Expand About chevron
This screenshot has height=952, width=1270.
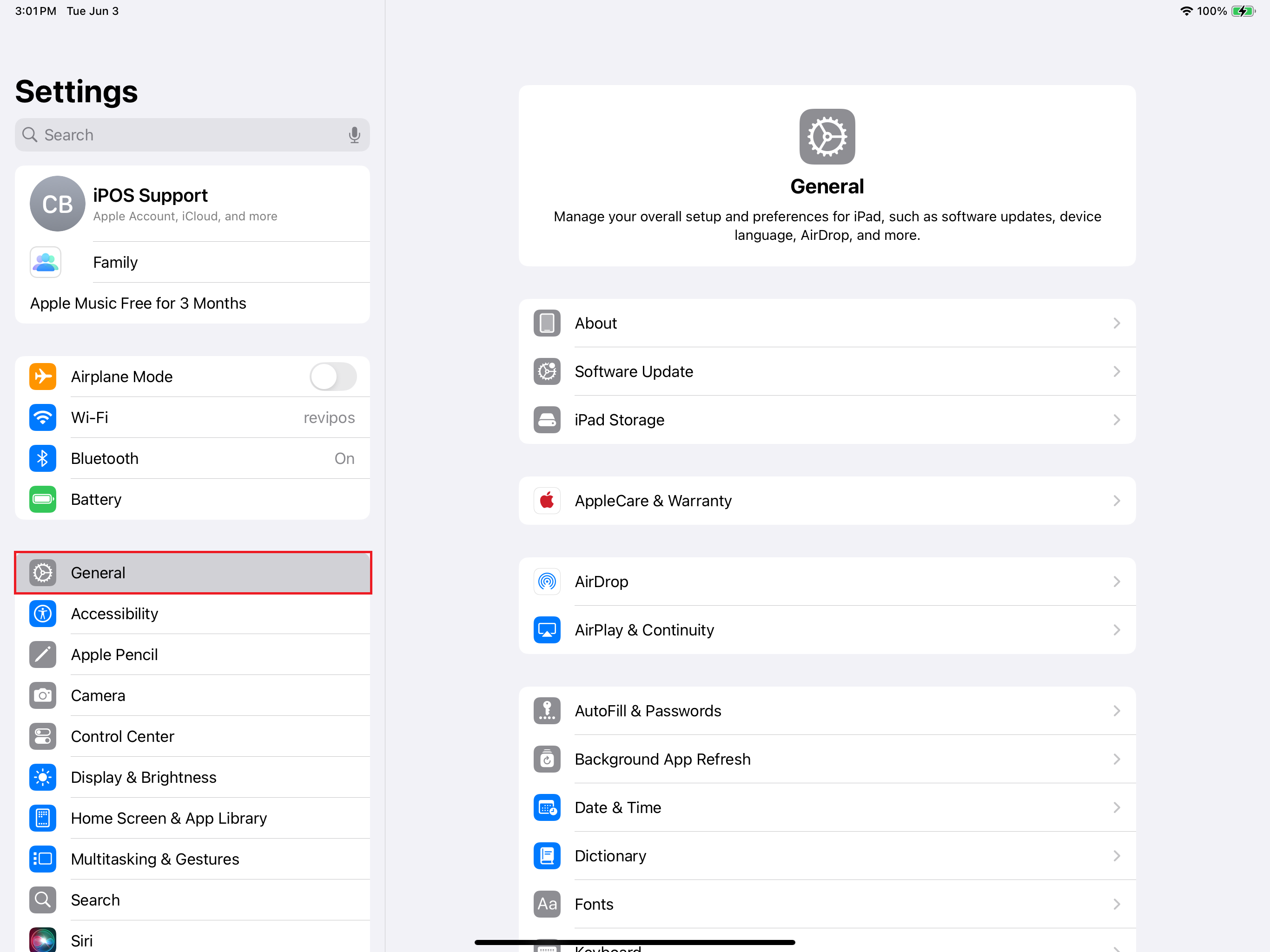1117,323
